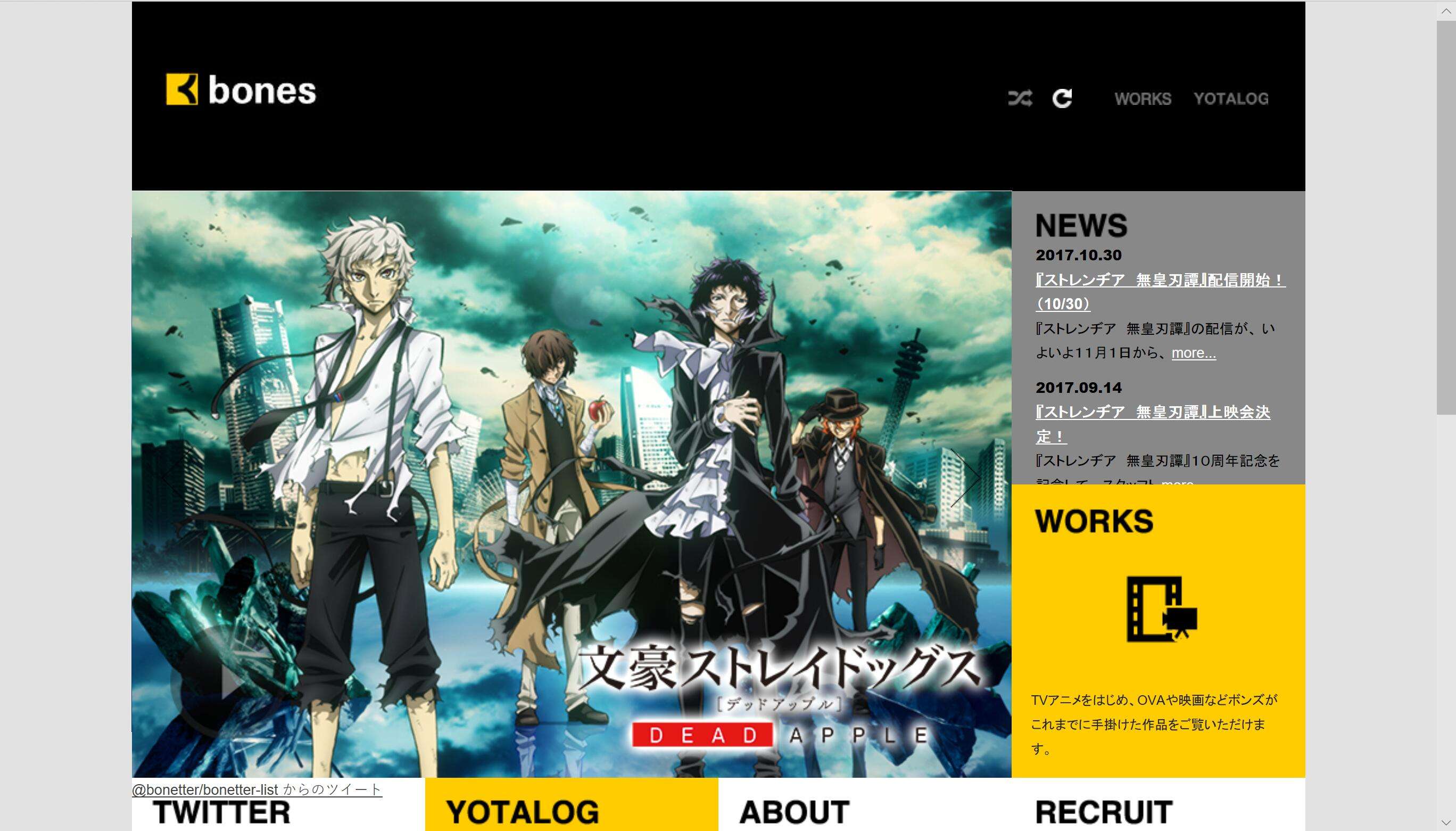Open the 2017.09.14 news headline link
Screen dimensions: 1456x831
tap(1153, 424)
